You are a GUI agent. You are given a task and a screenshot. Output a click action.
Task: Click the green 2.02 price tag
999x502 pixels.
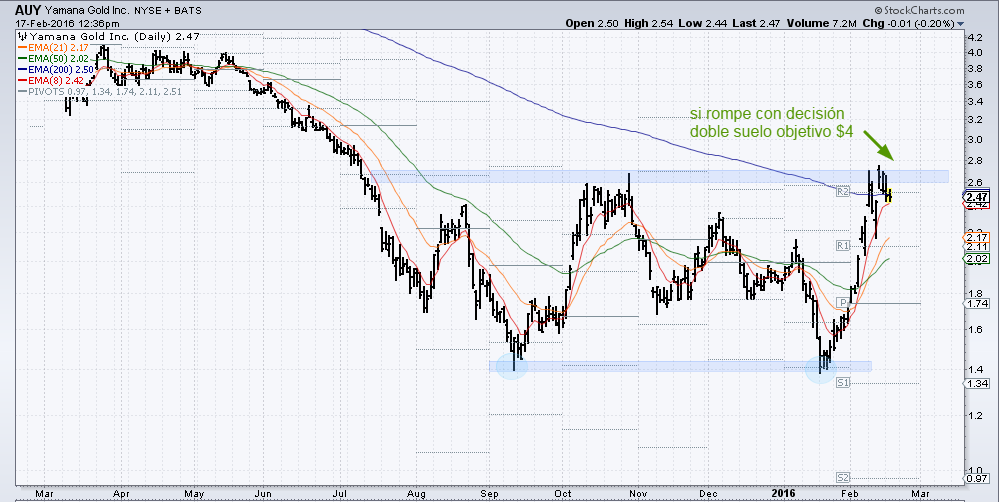coord(978,259)
